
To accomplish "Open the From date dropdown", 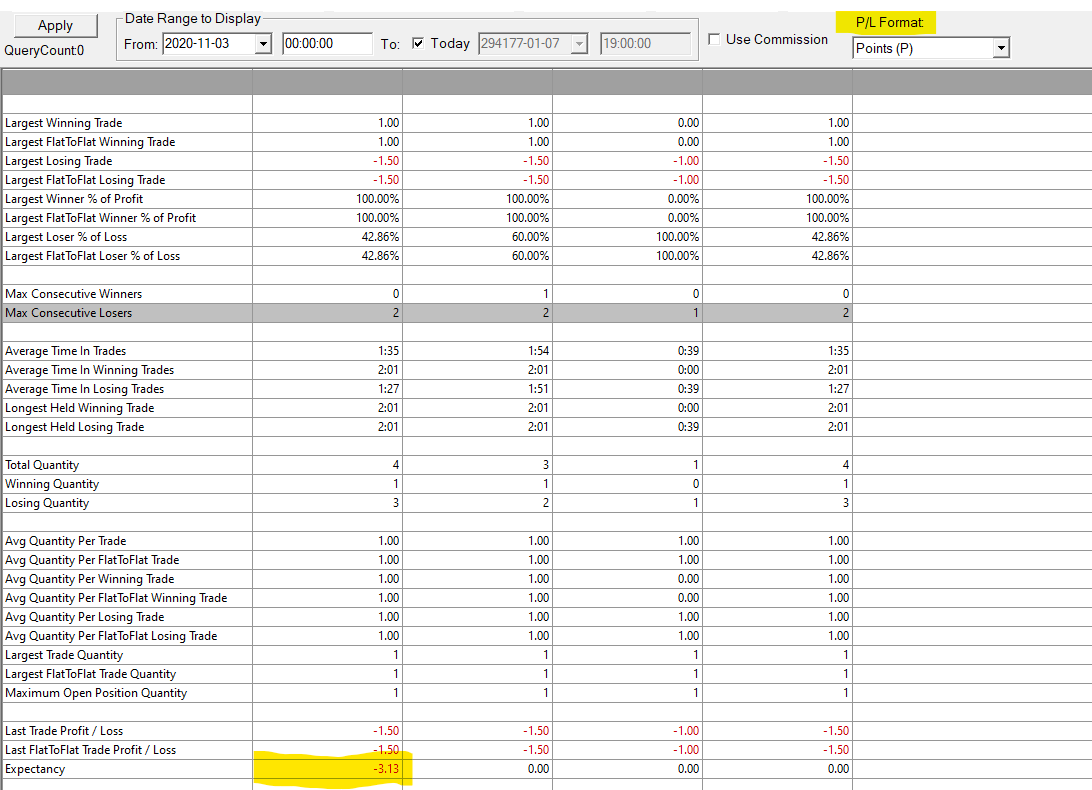I will (263, 44).
